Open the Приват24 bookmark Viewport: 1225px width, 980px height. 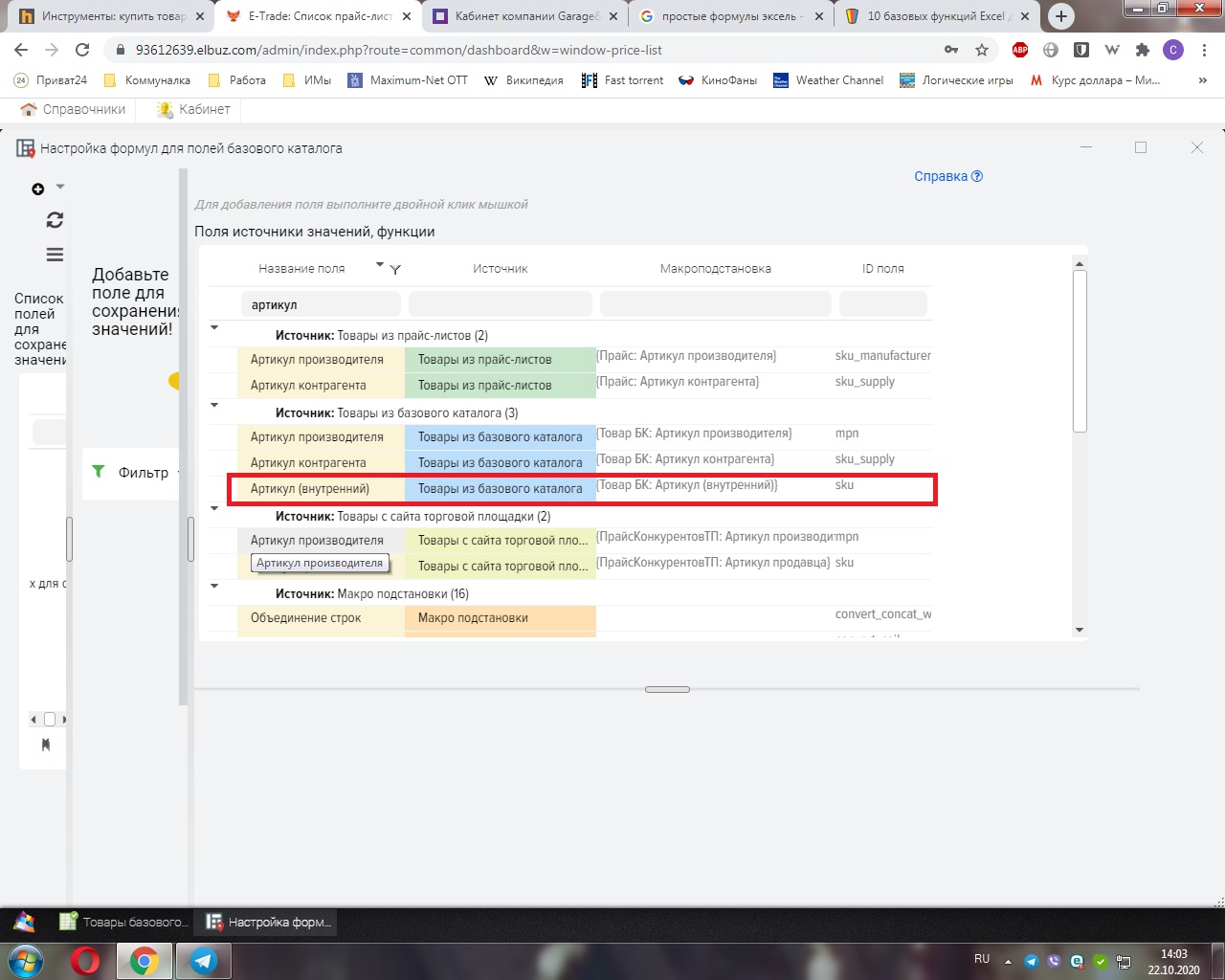pos(51,80)
